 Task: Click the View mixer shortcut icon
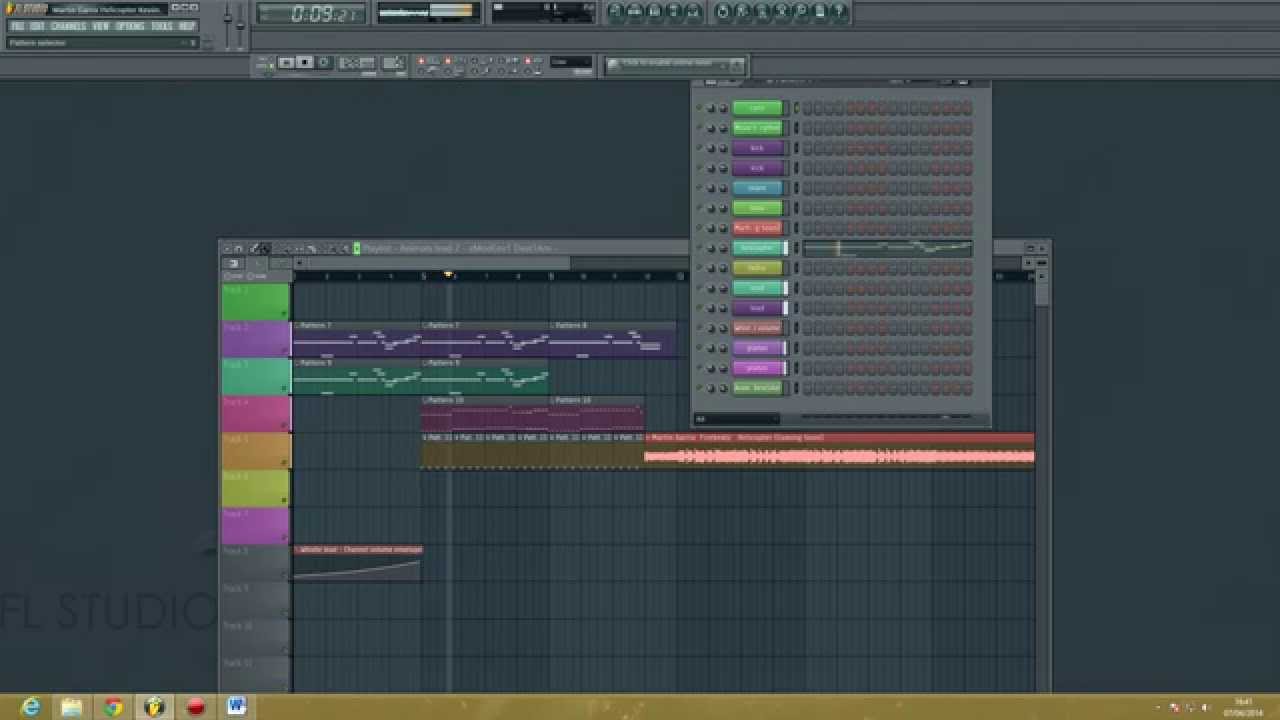693,12
